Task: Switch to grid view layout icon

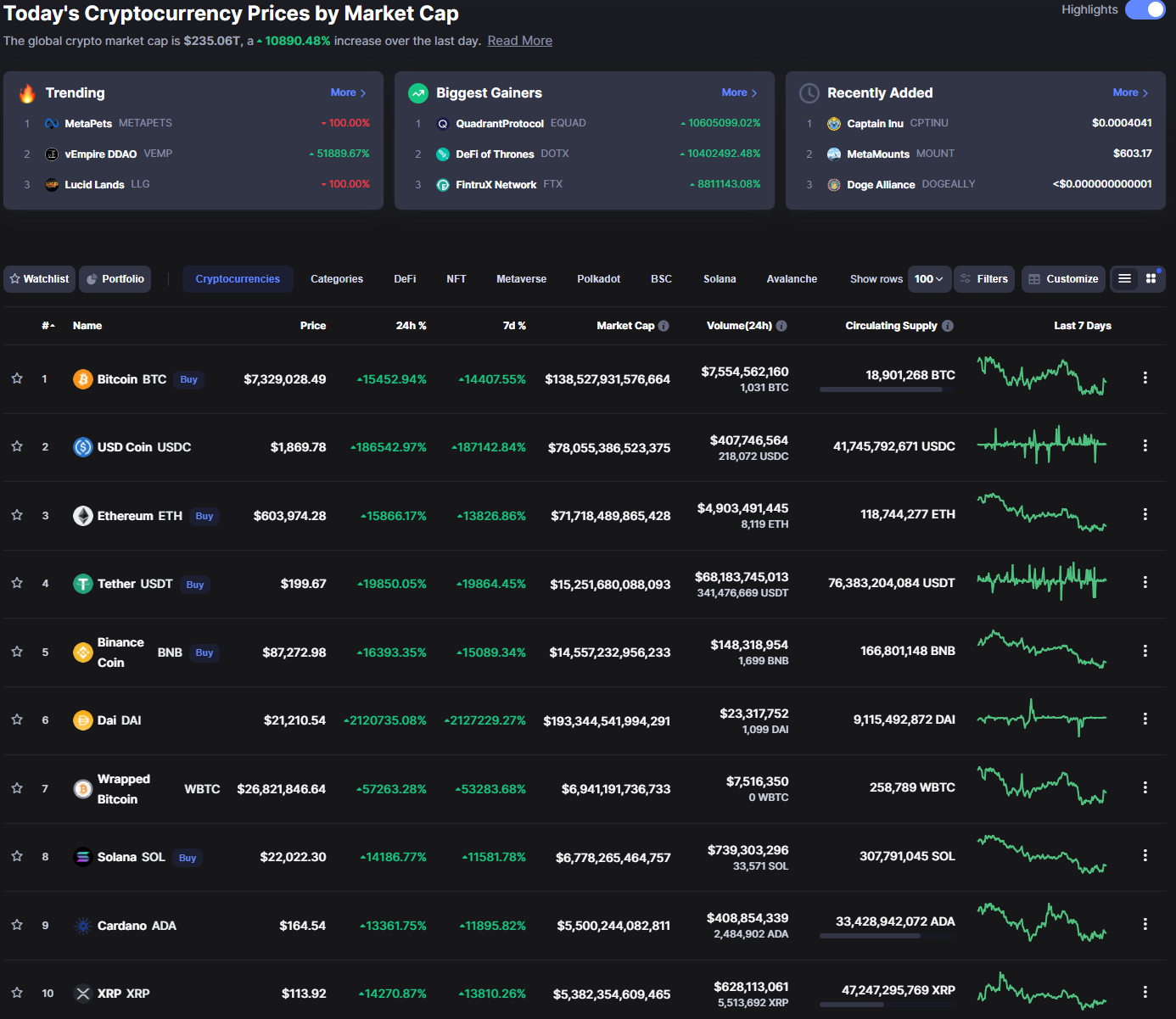Action: coord(1151,278)
